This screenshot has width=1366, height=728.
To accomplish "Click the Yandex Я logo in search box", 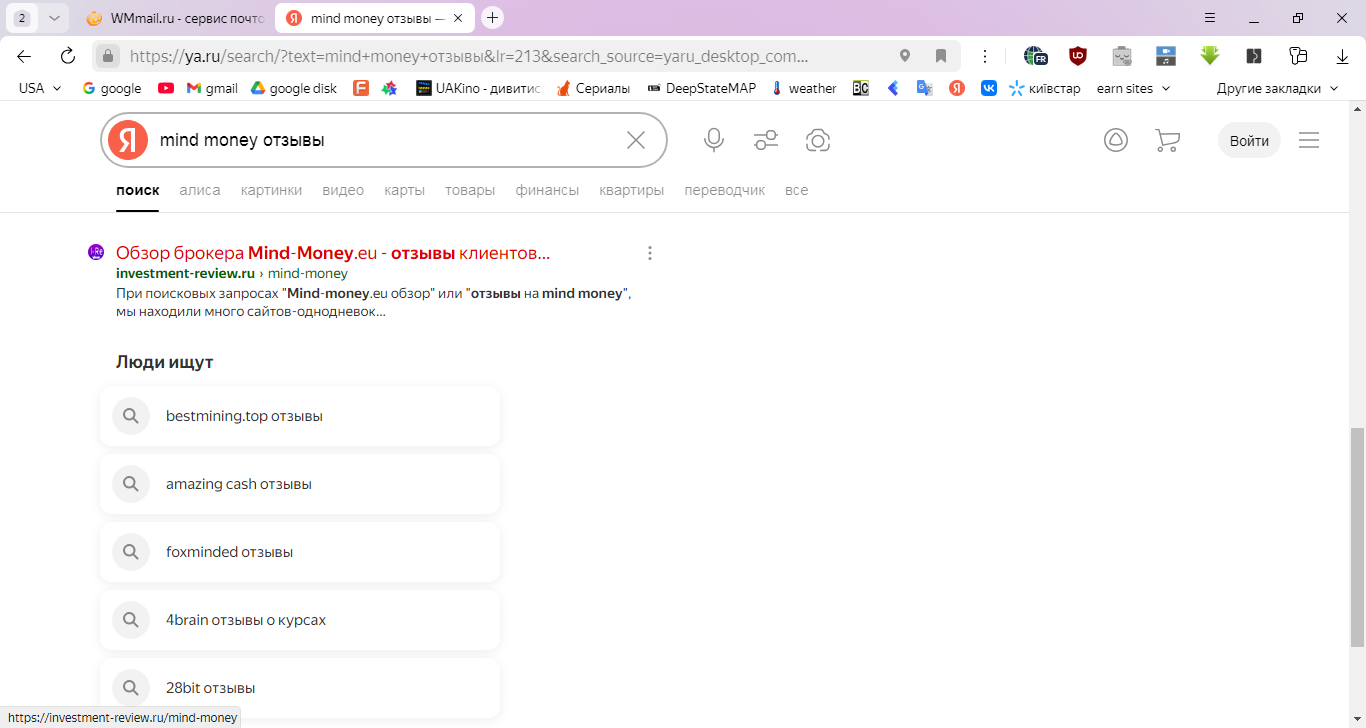I will click(128, 140).
